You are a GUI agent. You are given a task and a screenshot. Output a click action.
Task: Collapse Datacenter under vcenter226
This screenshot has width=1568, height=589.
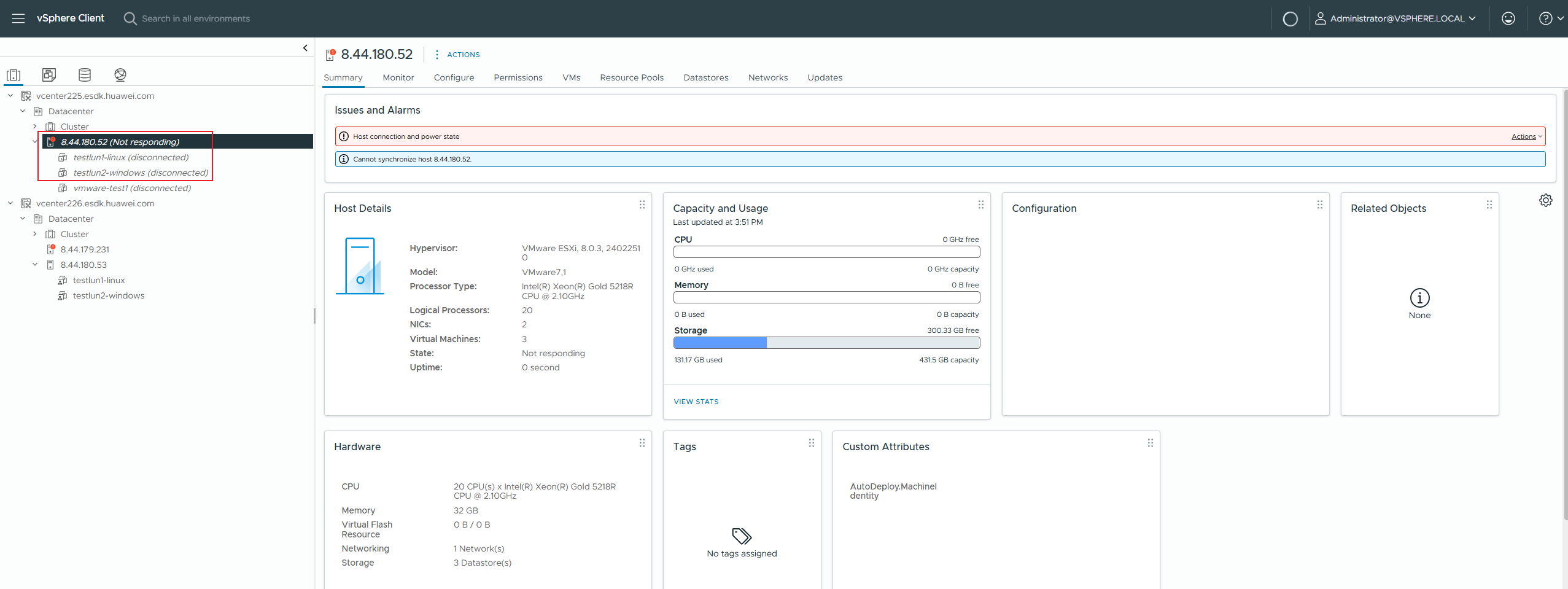pyautogui.click(x=23, y=219)
